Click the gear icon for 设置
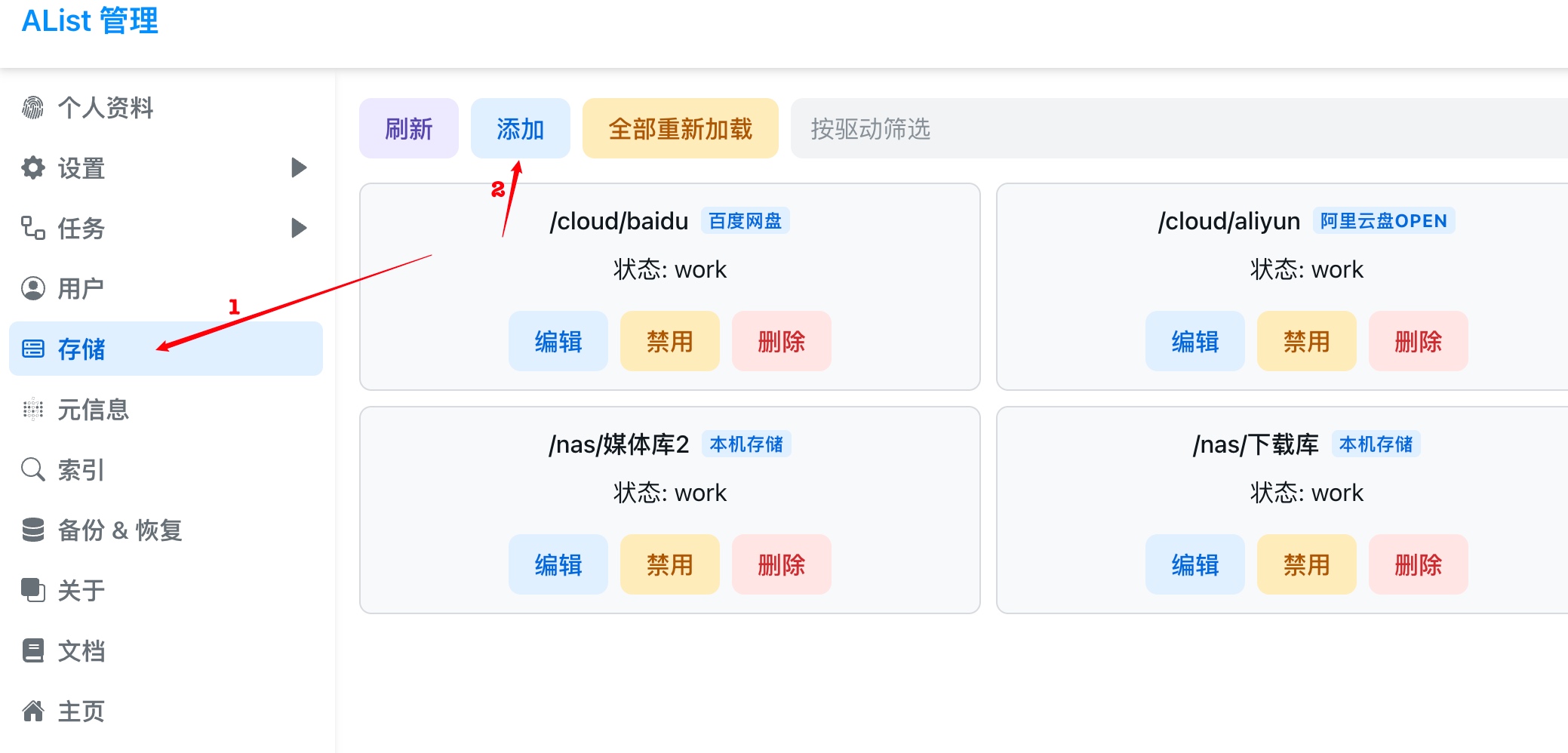 click(32, 168)
